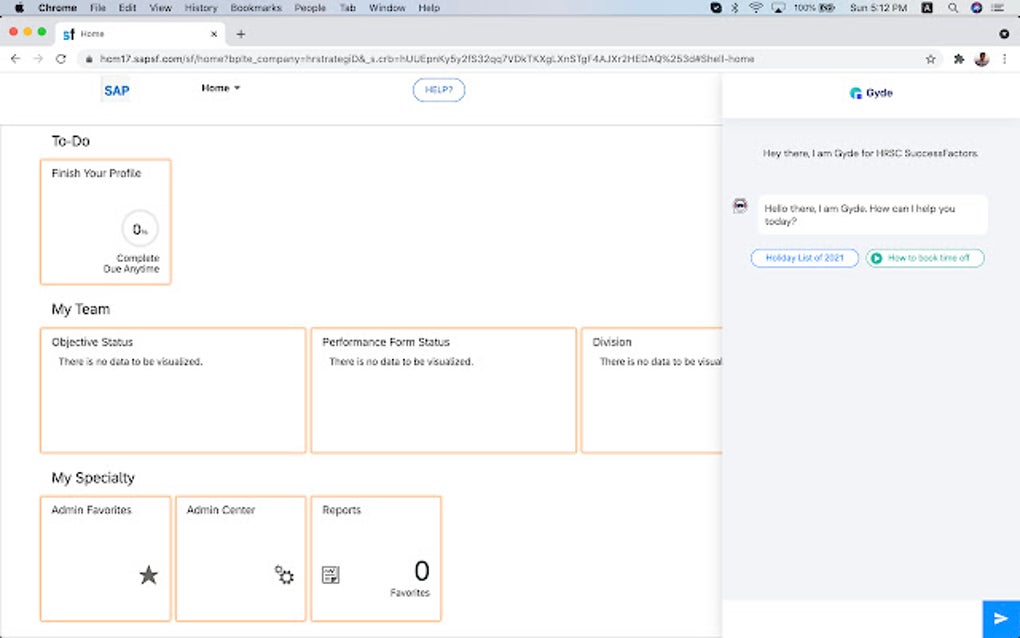
Task: Click the Admin Favorites star icon
Action: (149, 575)
